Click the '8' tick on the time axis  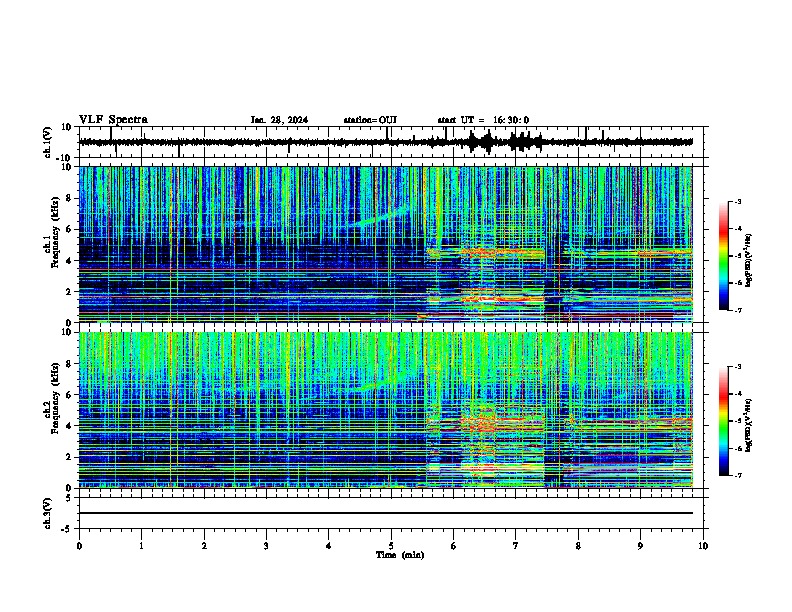coord(578,546)
